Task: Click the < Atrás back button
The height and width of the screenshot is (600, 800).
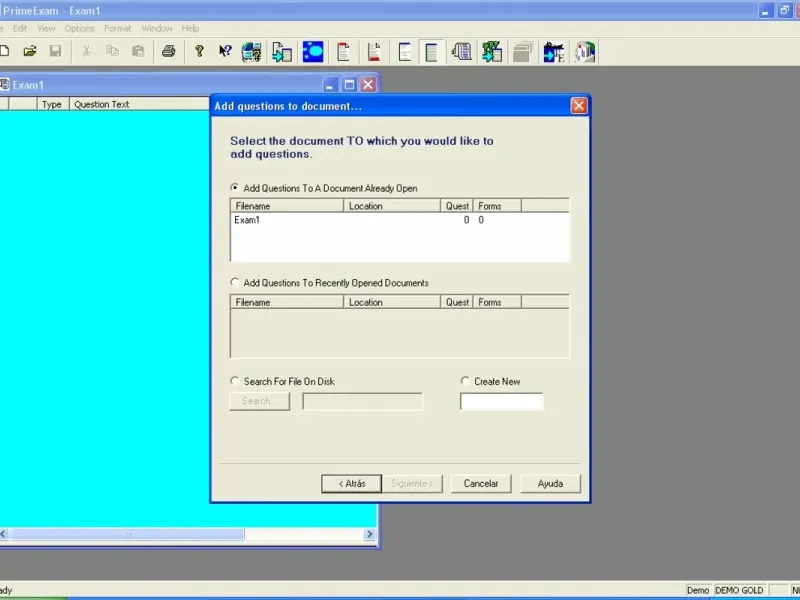Action: [x=352, y=484]
